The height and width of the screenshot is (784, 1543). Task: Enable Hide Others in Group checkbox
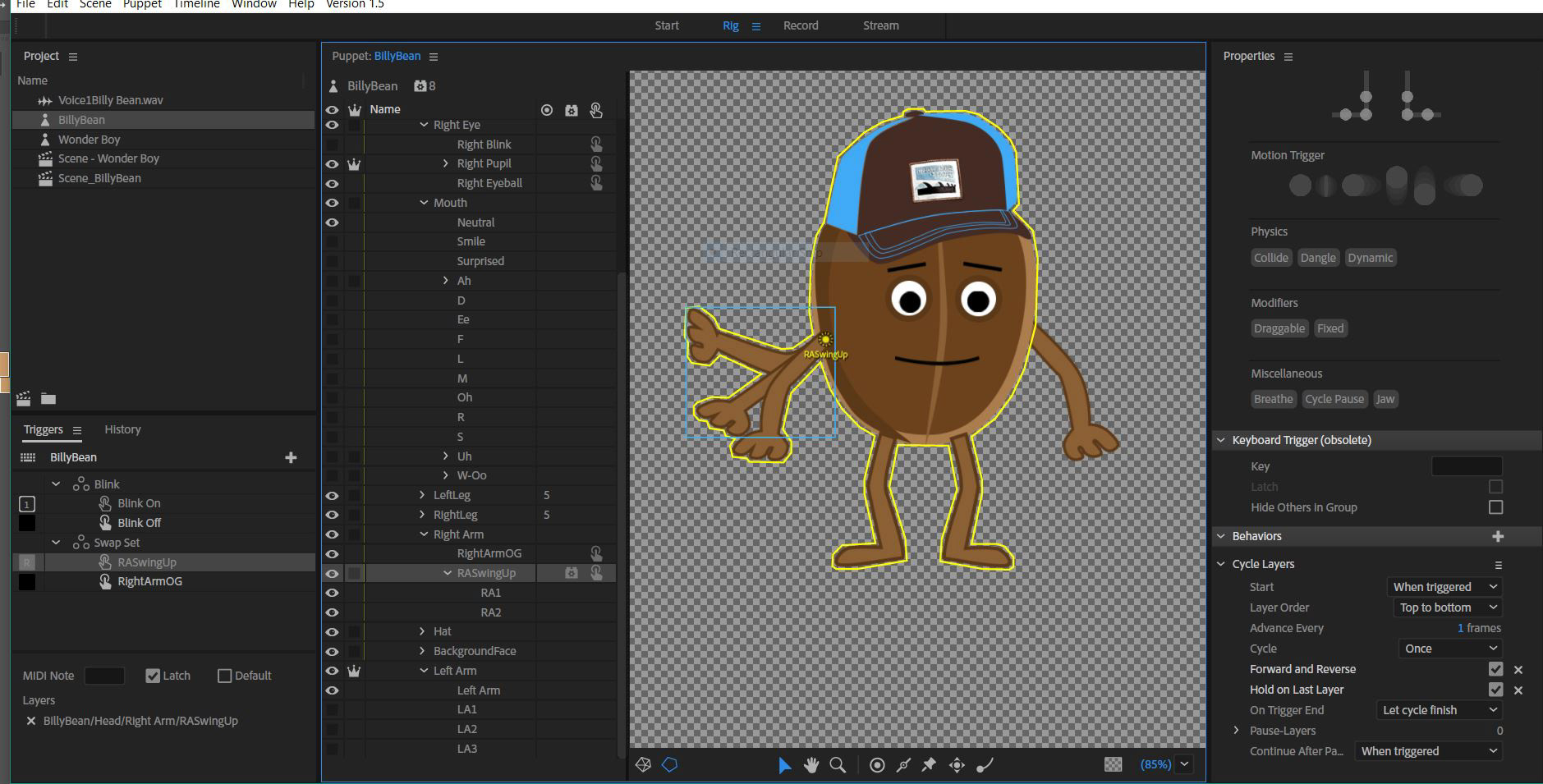1495,507
